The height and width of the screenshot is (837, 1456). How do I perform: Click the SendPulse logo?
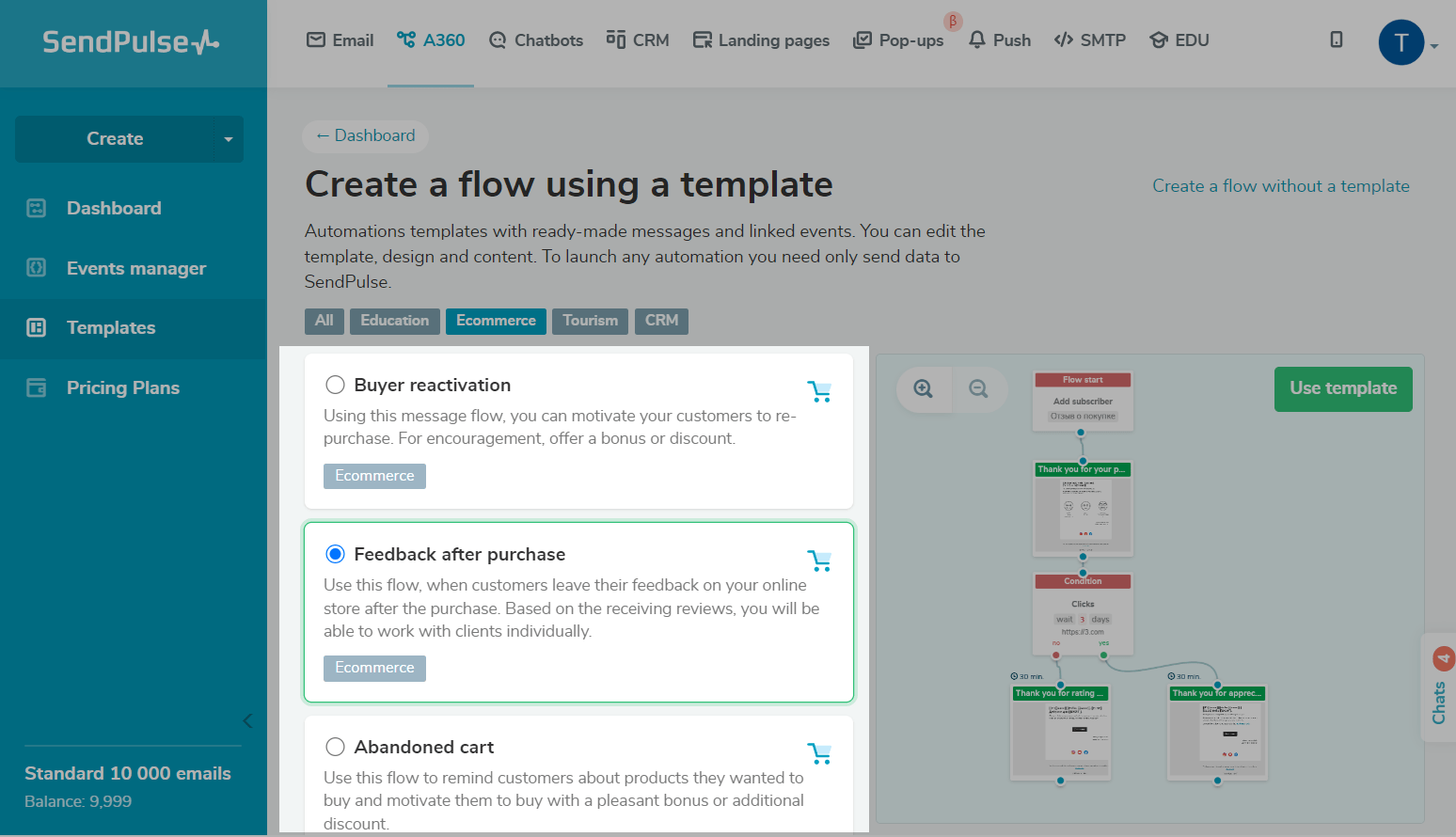131,42
